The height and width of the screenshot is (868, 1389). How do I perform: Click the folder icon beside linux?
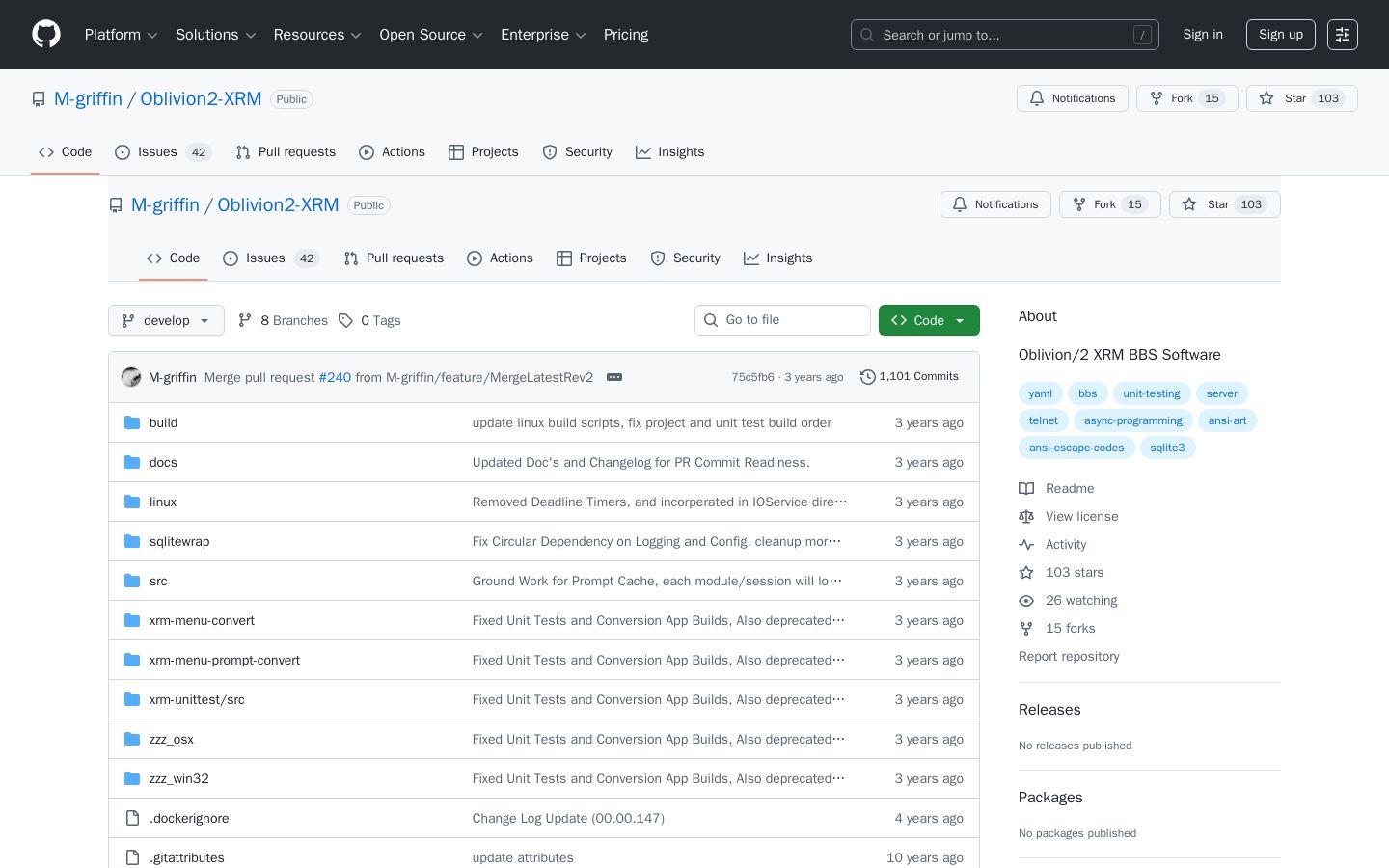(132, 502)
